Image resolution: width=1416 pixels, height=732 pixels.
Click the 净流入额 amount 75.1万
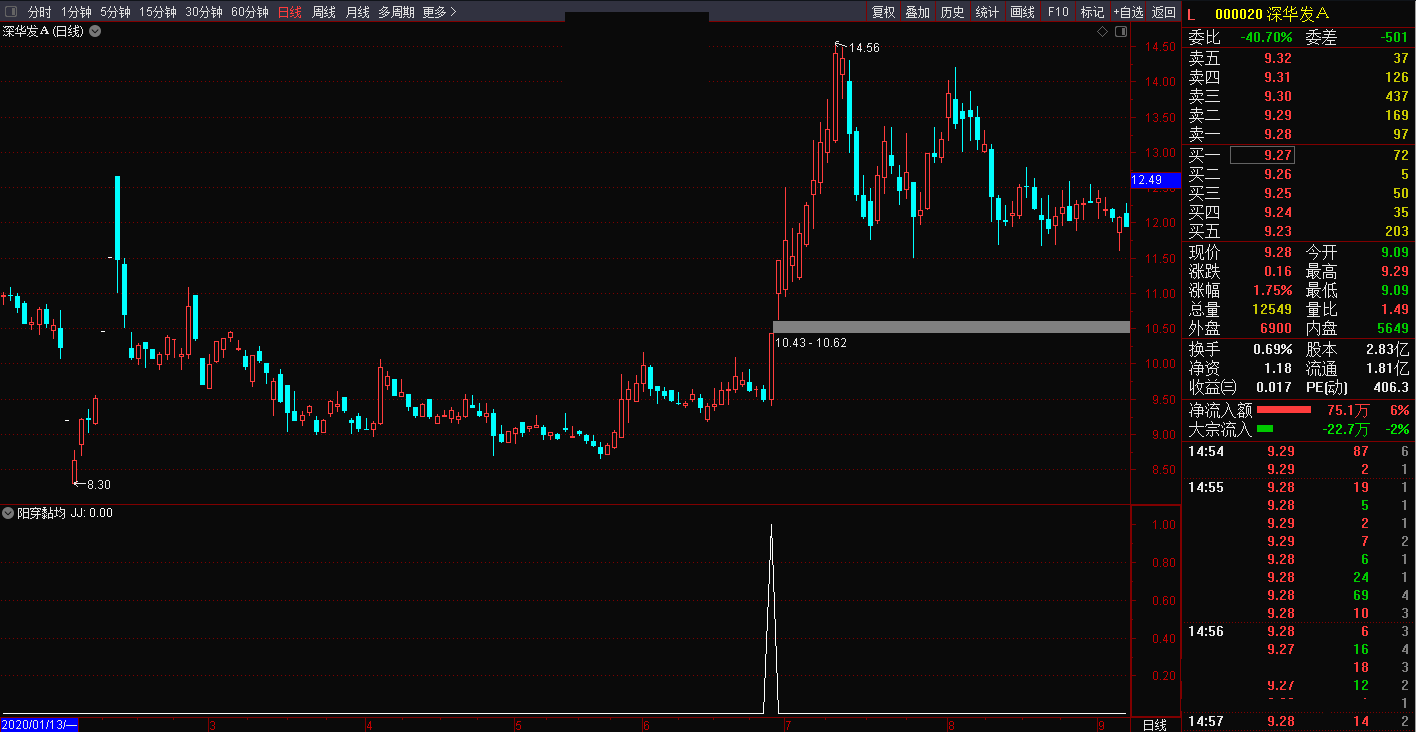point(1347,410)
